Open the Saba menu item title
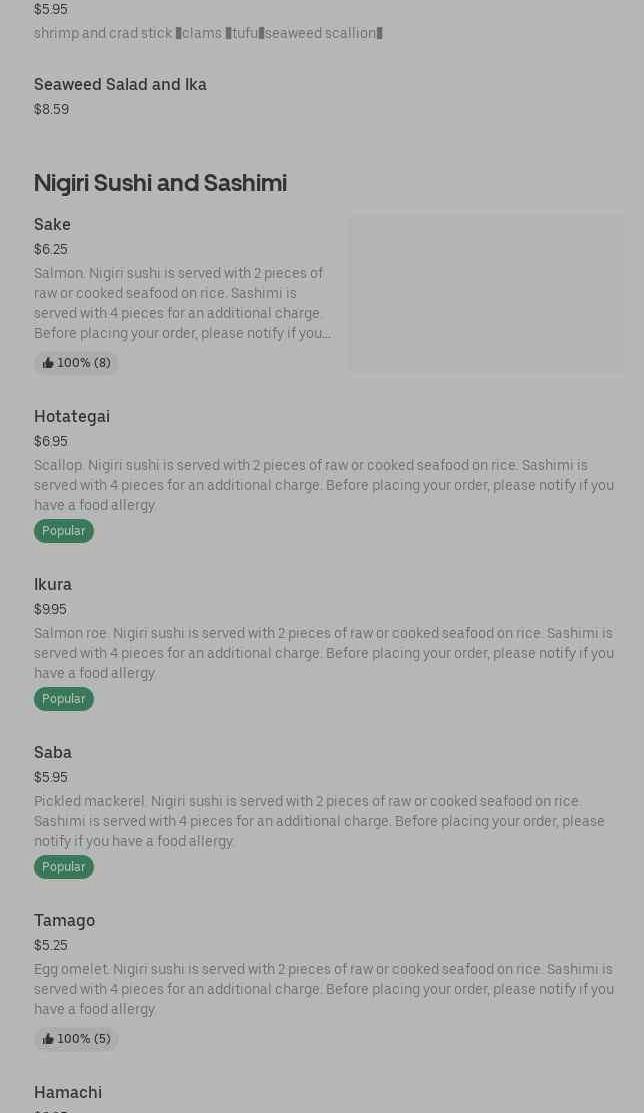 (x=53, y=753)
